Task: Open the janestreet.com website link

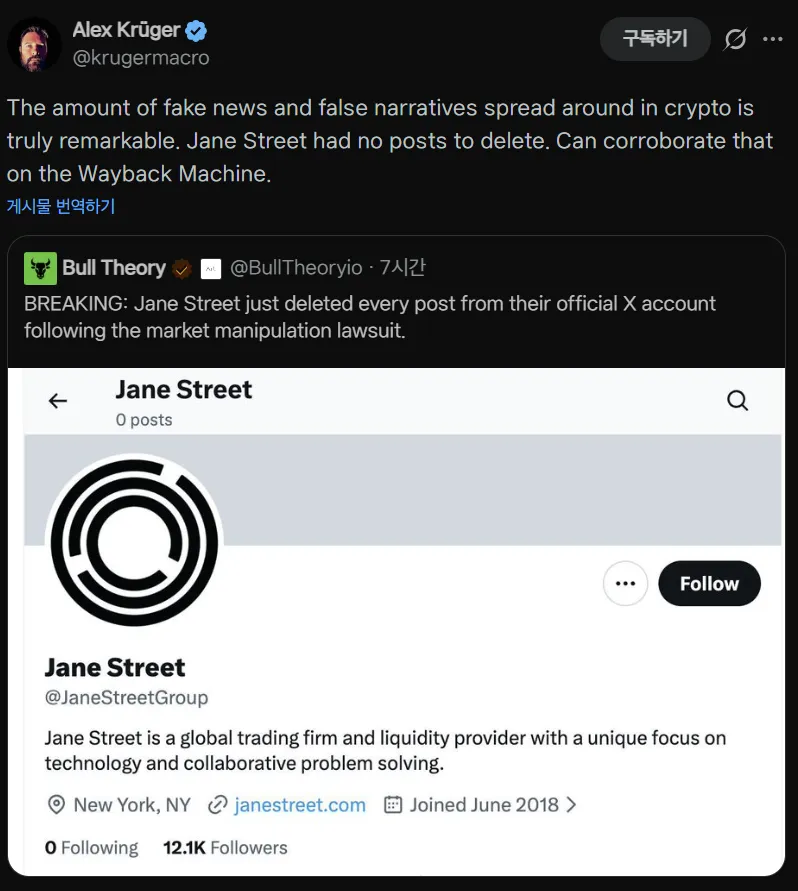Action: 299,804
